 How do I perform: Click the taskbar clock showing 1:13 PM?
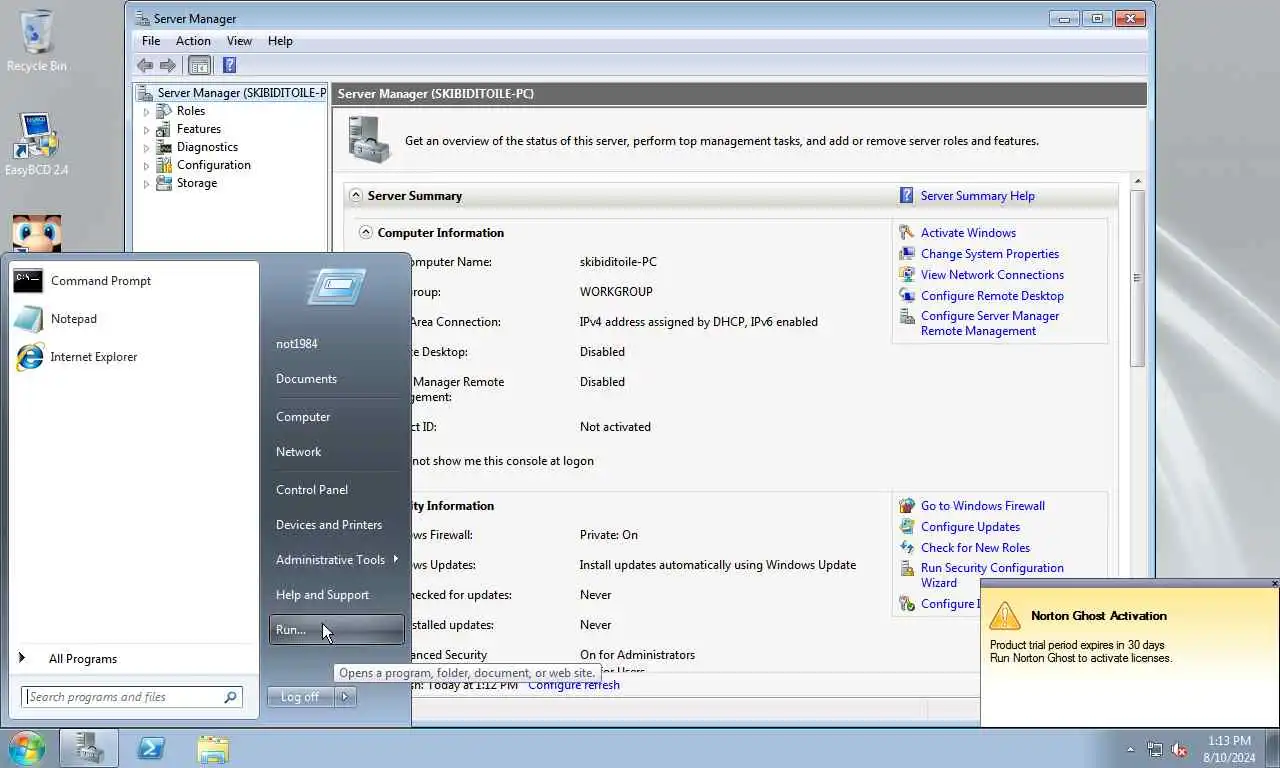click(1229, 749)
